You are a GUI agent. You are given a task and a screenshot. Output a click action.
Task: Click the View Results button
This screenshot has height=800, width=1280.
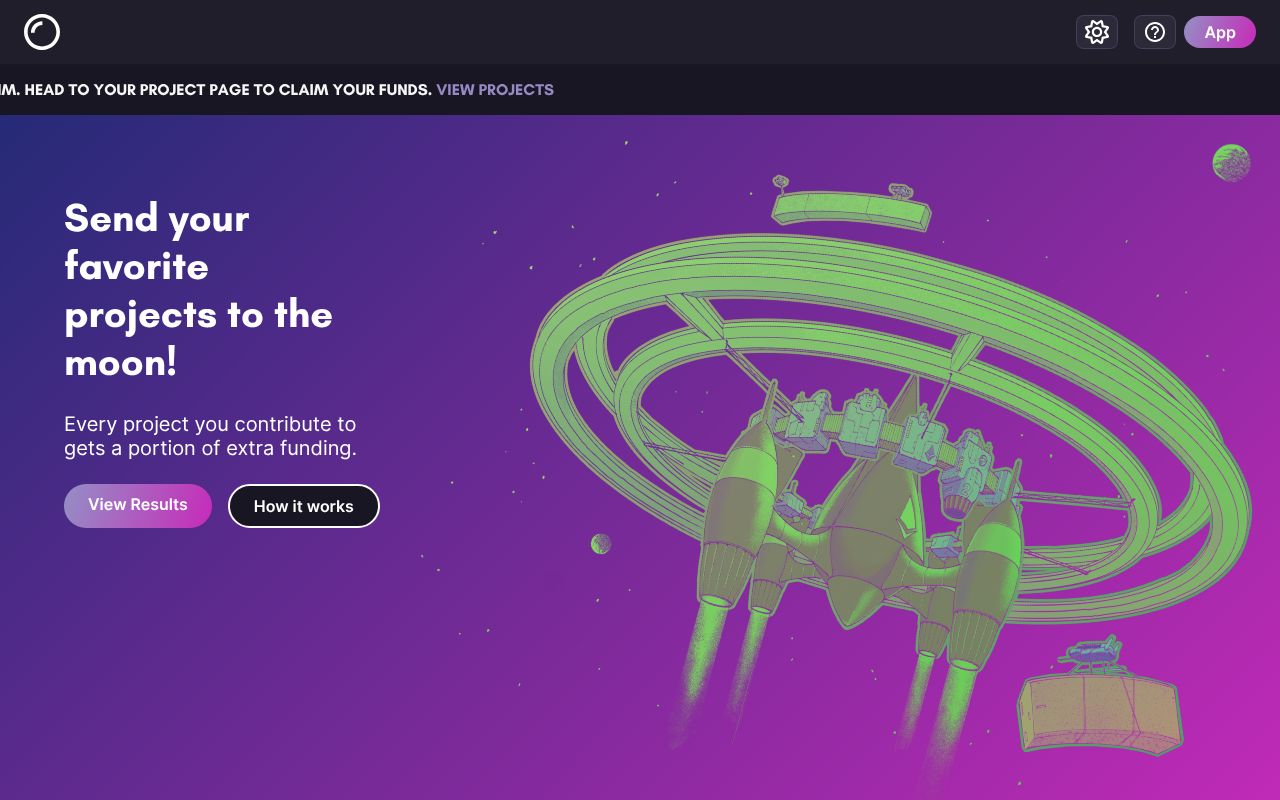click(138, 505)
